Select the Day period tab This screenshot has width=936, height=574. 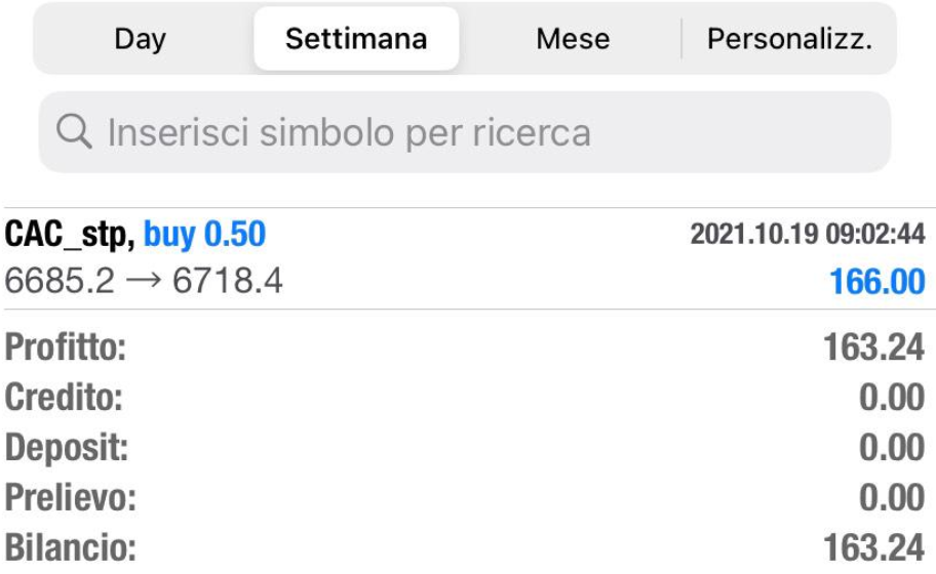[140, 39]
